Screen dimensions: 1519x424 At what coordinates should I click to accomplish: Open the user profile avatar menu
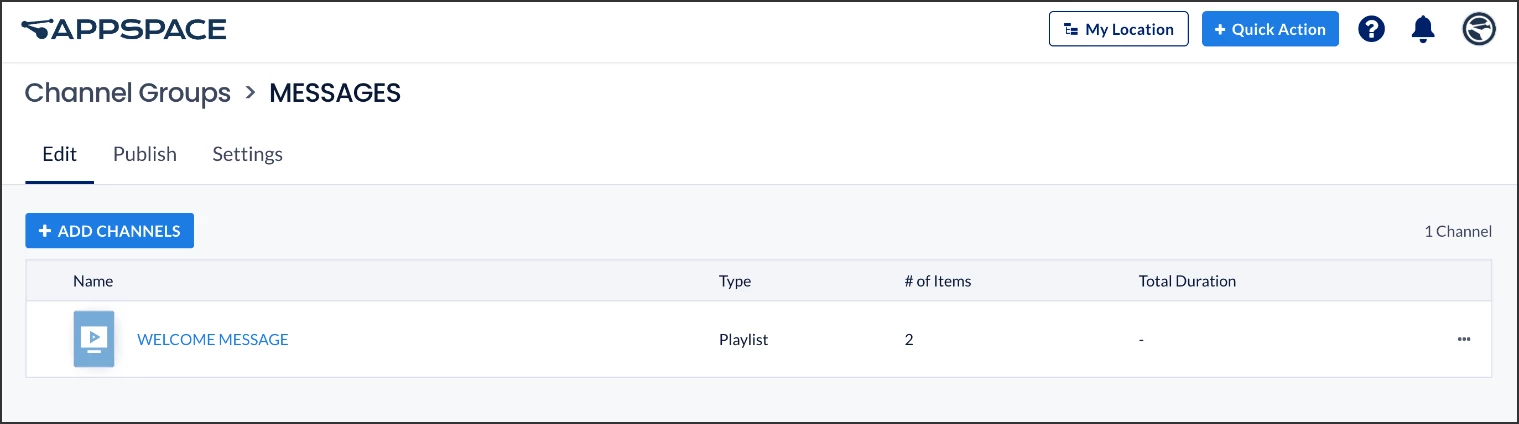point(1479,29)
